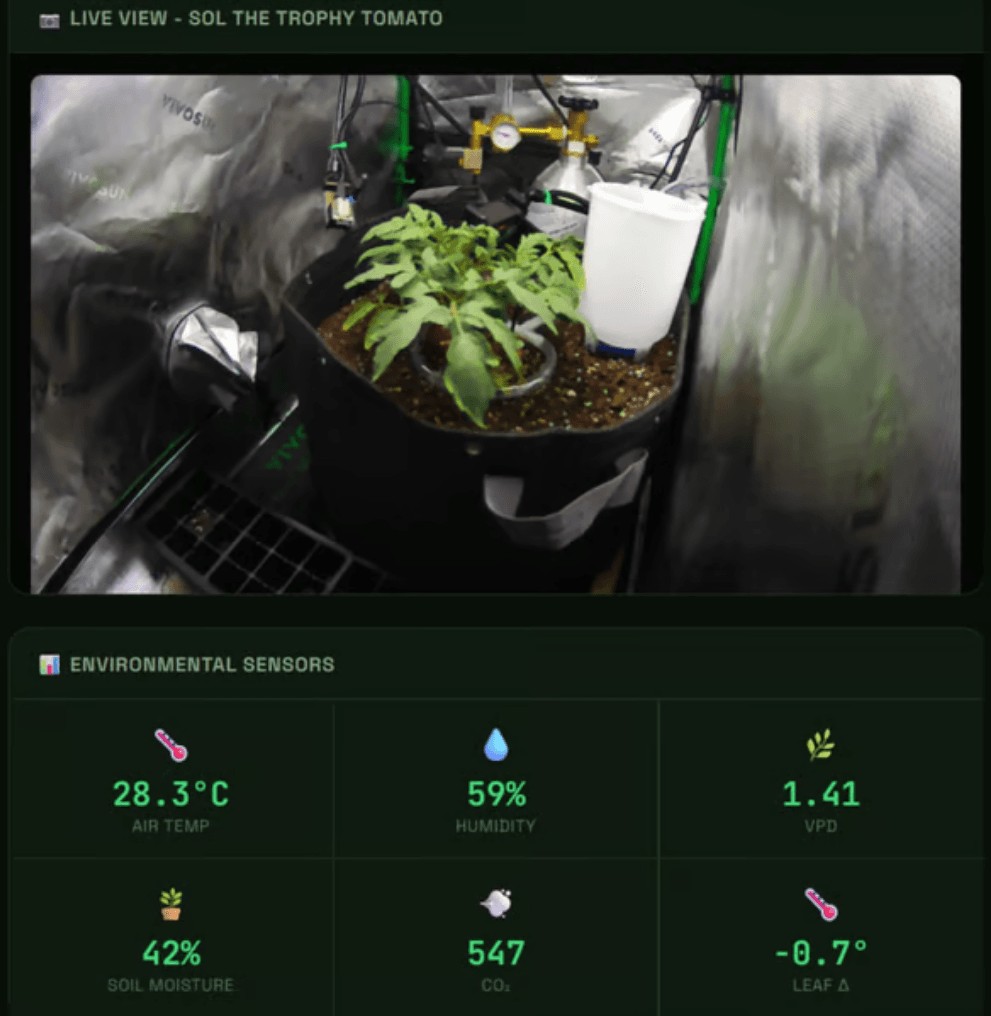Click the 1.41 VPD reading

(821, 794)
